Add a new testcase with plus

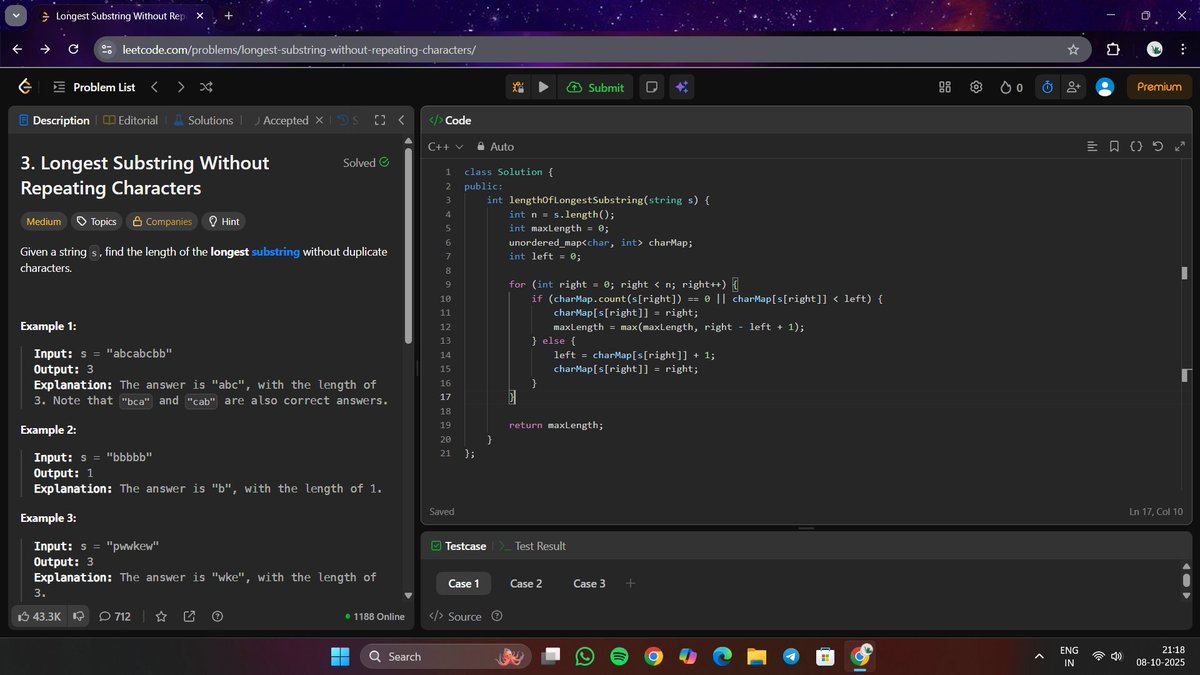(x=630, y=583)
